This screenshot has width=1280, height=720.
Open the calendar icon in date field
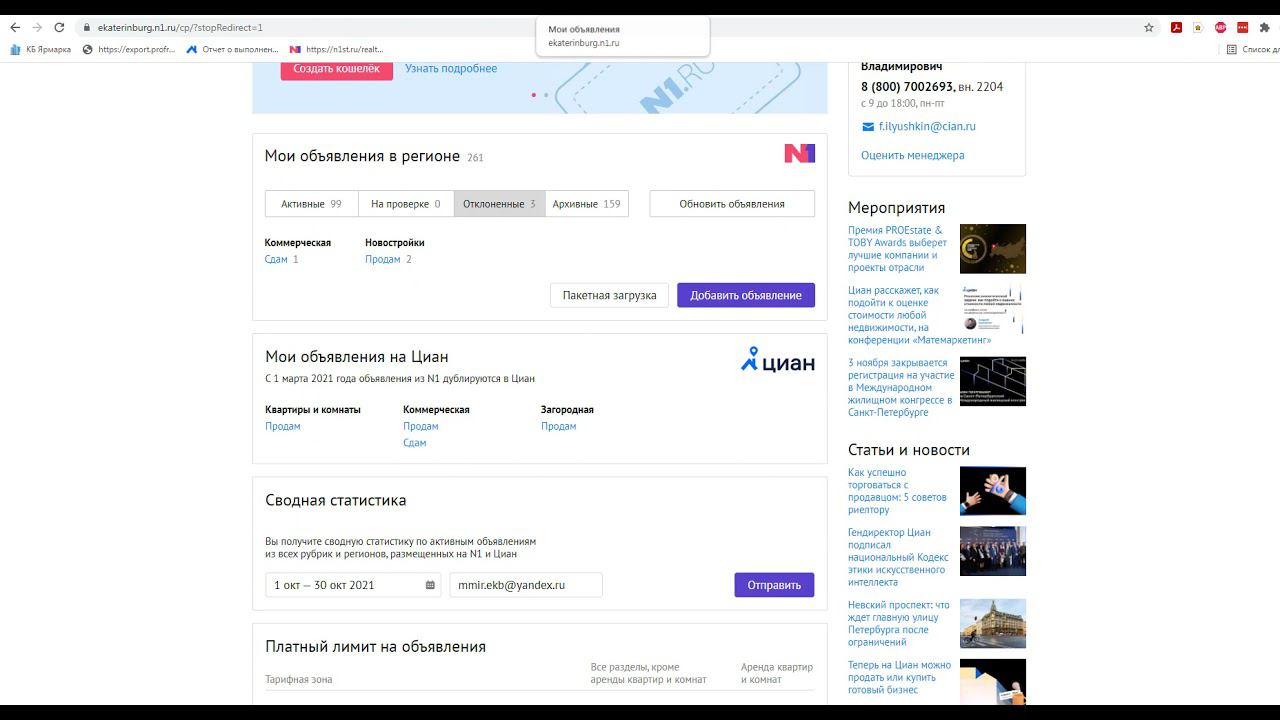pos(430,585)
